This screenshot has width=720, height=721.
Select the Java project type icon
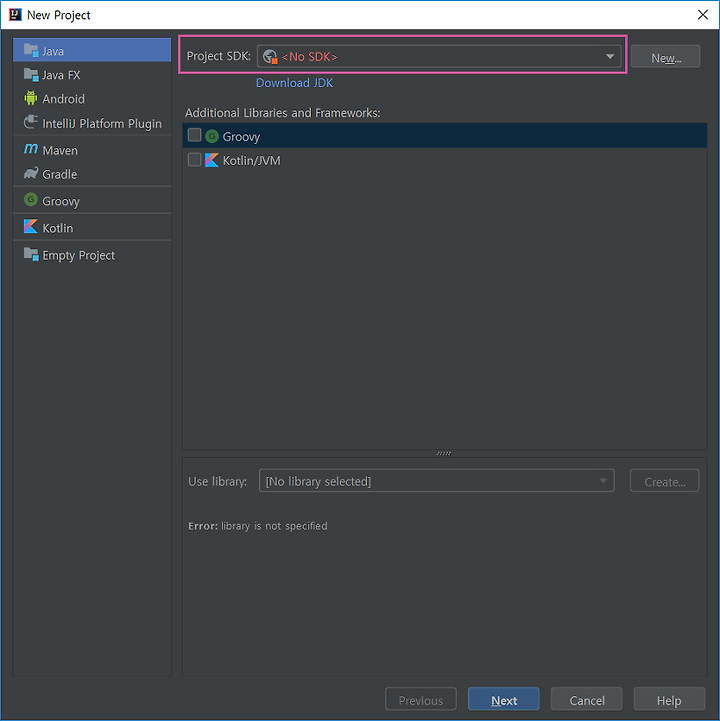pos(31,50)
